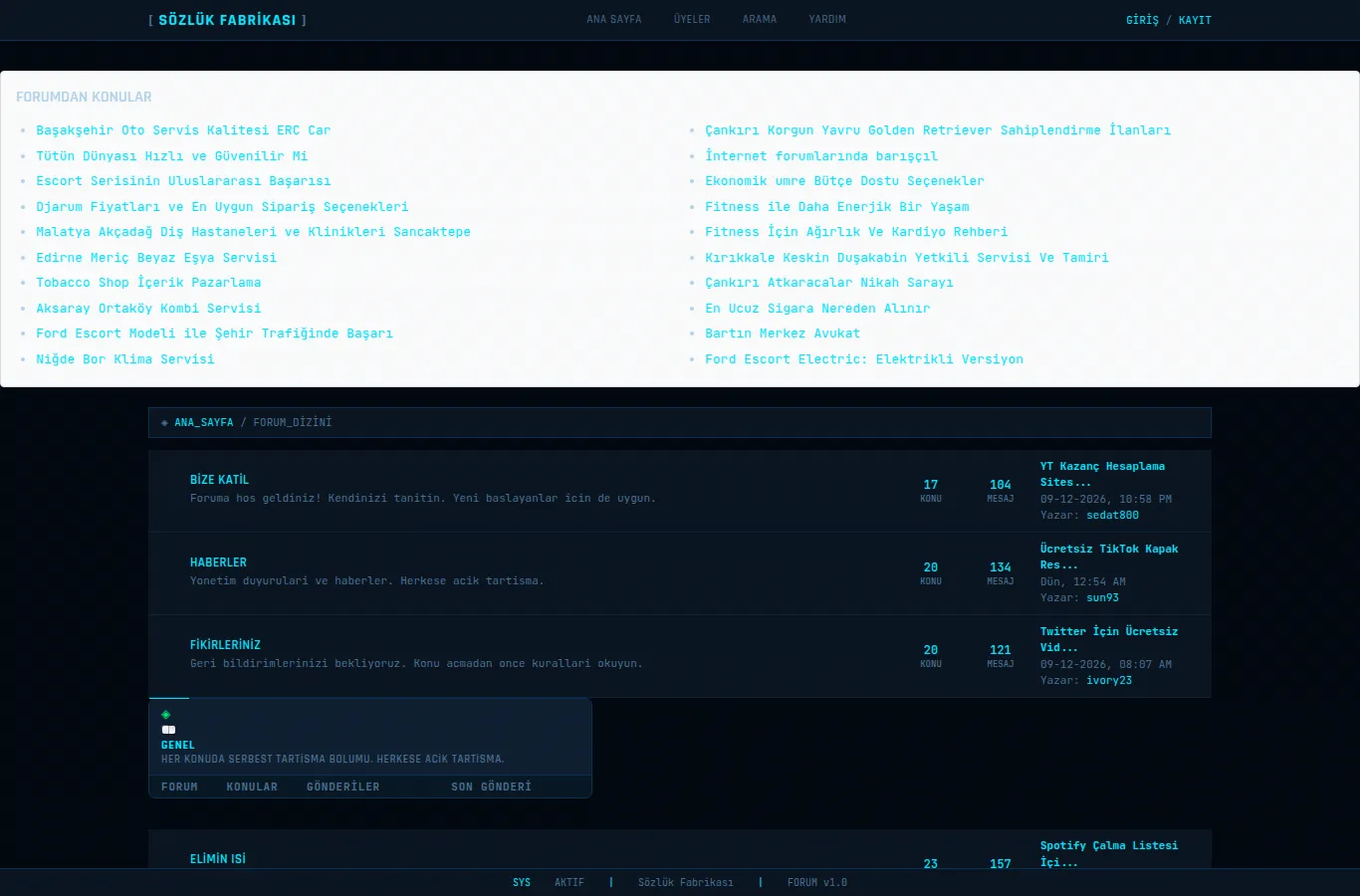This screenshot has height=896, width=1360.
Task: Click the KAYIT register link
Action: [1195, 20]
